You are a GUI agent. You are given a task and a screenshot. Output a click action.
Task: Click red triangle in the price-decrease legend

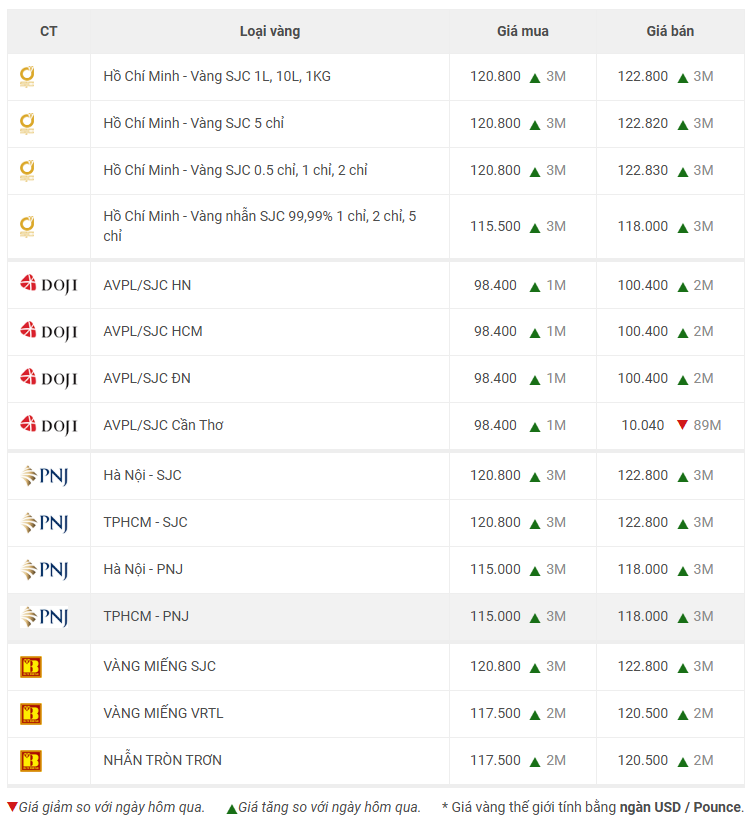coord(12,807)
